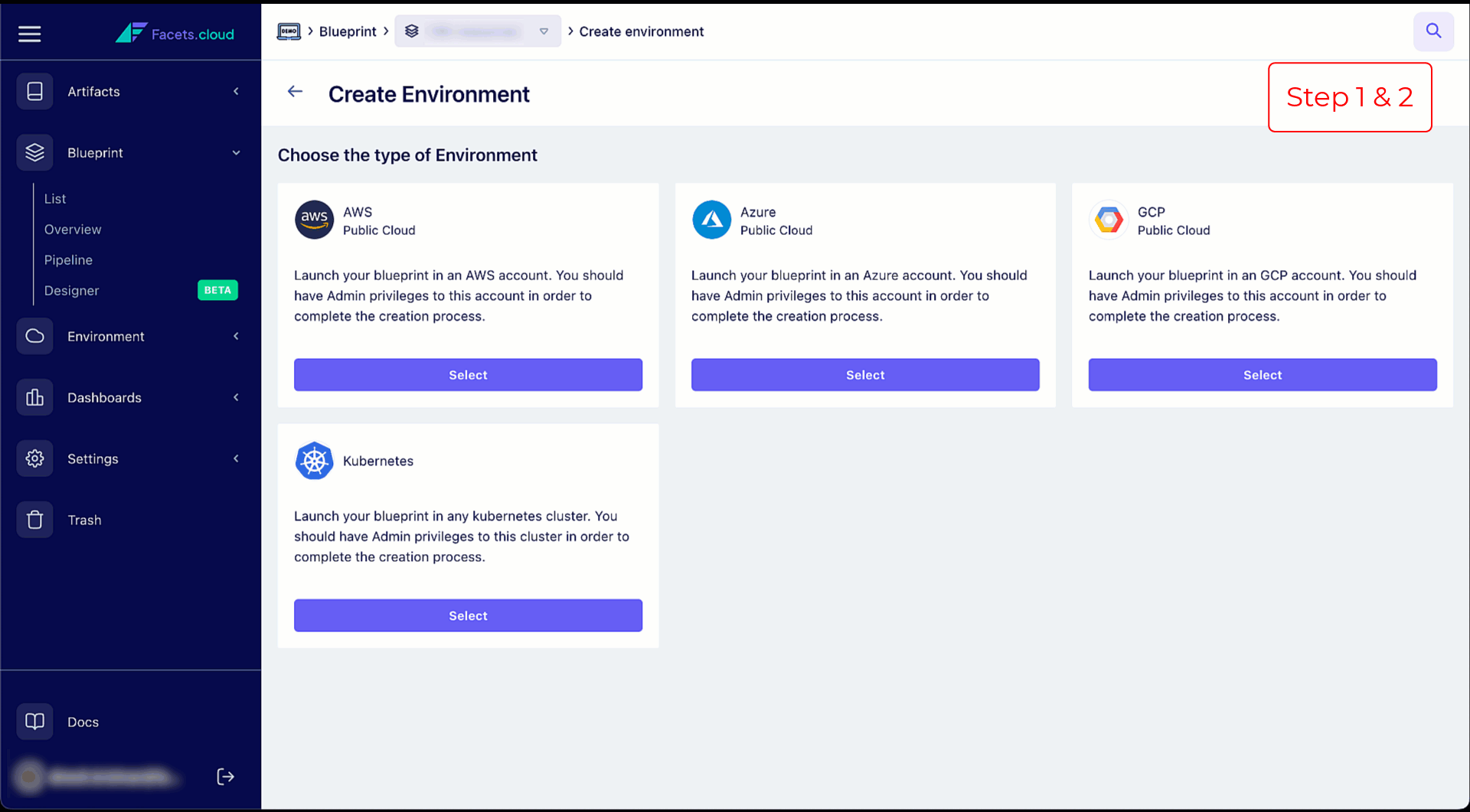Collapse the Blueprint menu chevron
The image size is (1470, 812).
tap(236, 152)
